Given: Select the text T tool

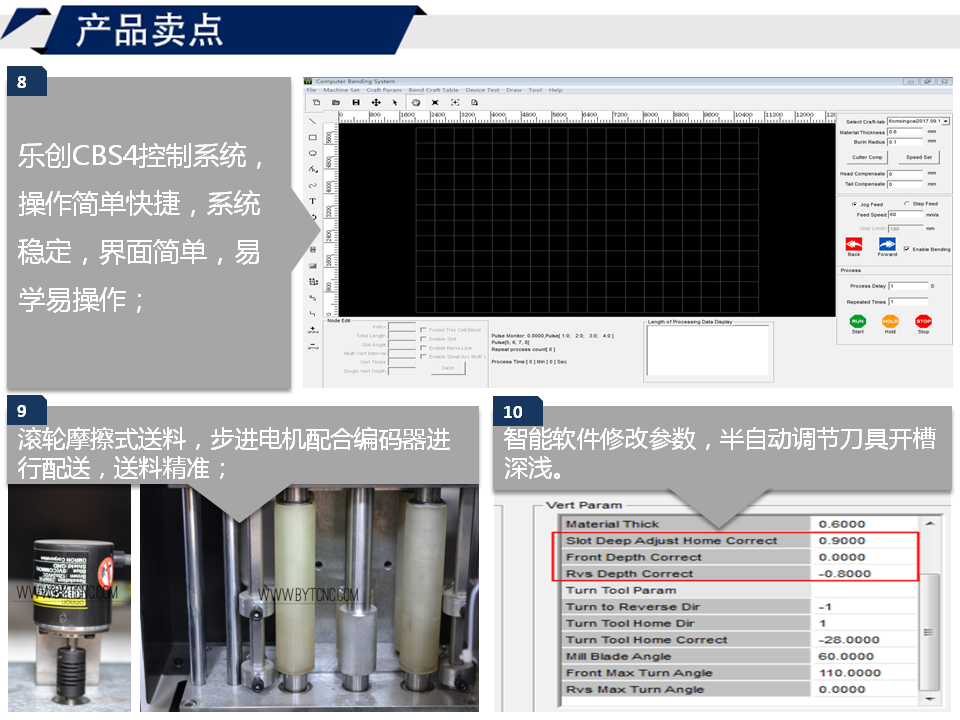Looking at the screenshot, I should tap(313, 201).
